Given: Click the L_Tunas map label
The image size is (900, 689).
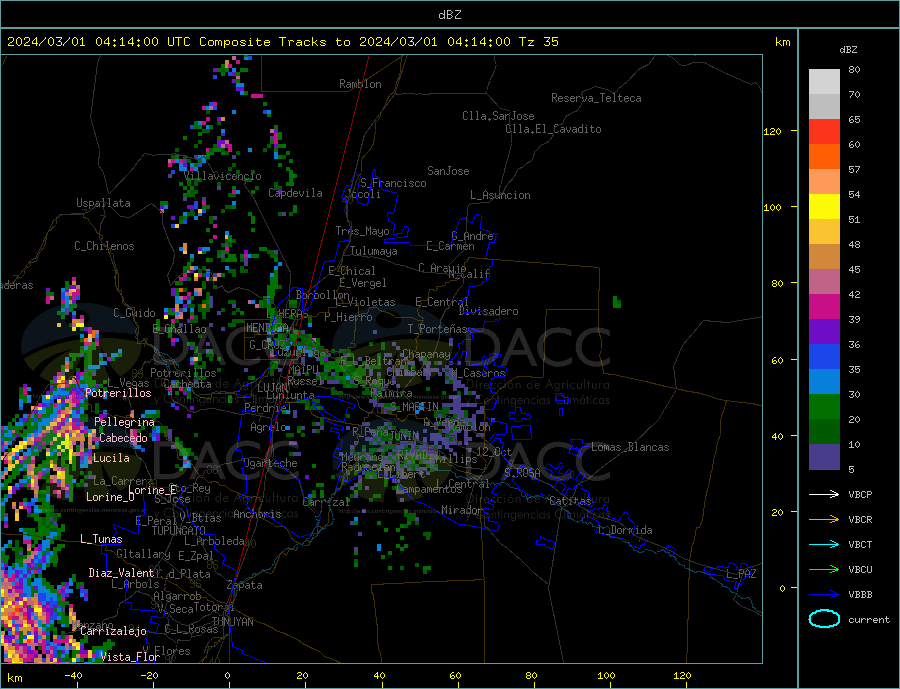Looking at the screenshot, I should point(101,539).
